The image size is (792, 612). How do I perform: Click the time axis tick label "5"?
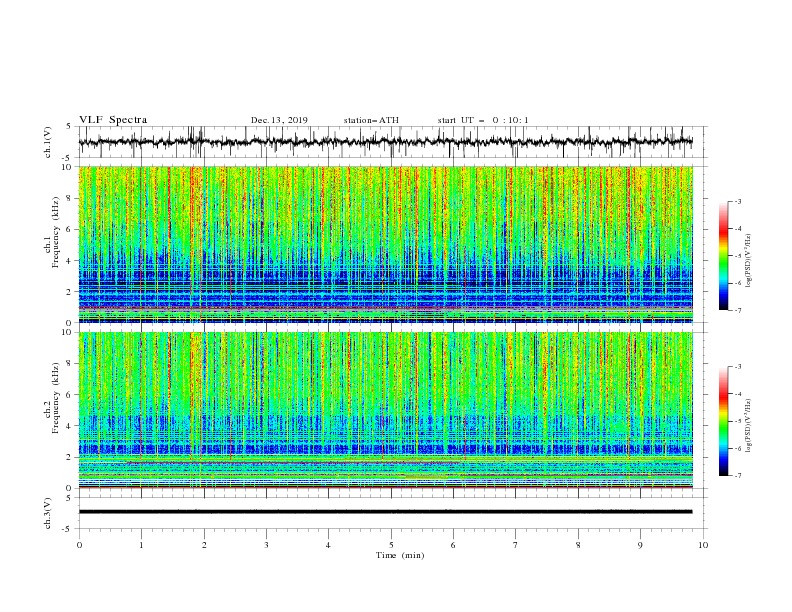click(391, 545)
